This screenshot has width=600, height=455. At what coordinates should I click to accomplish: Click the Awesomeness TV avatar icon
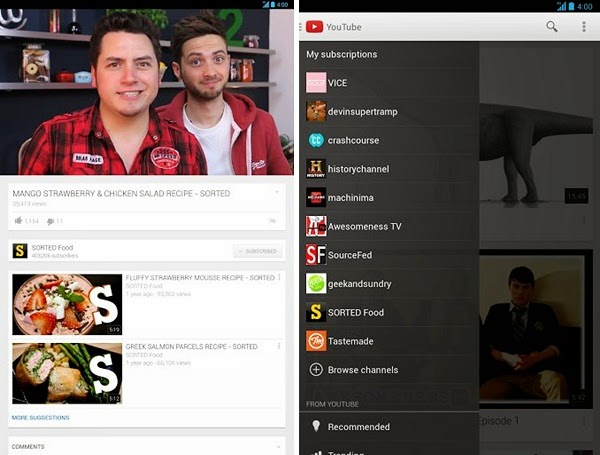(x=316, y=226)
